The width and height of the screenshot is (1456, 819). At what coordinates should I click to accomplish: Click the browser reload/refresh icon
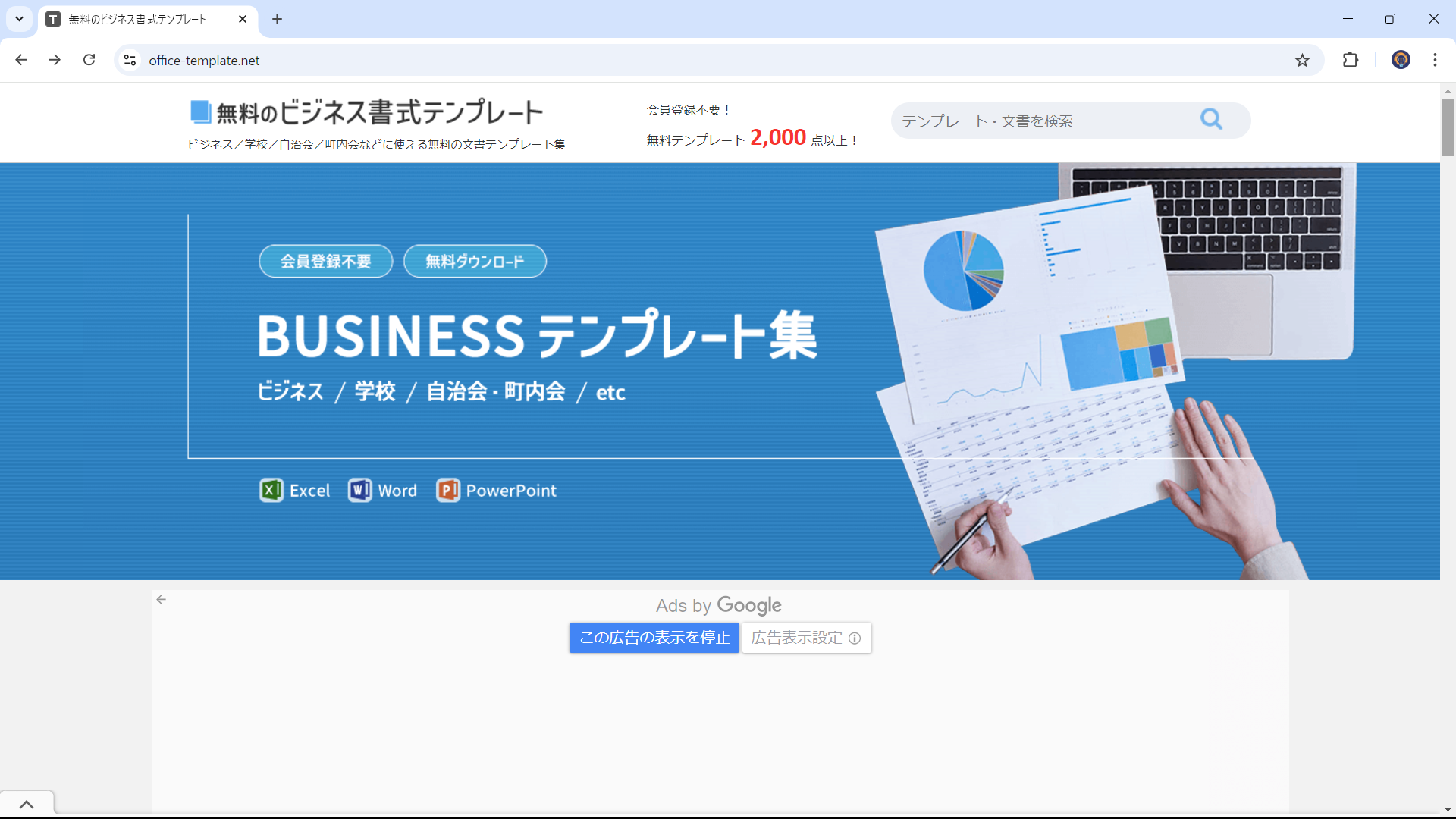tap(90, 60)
